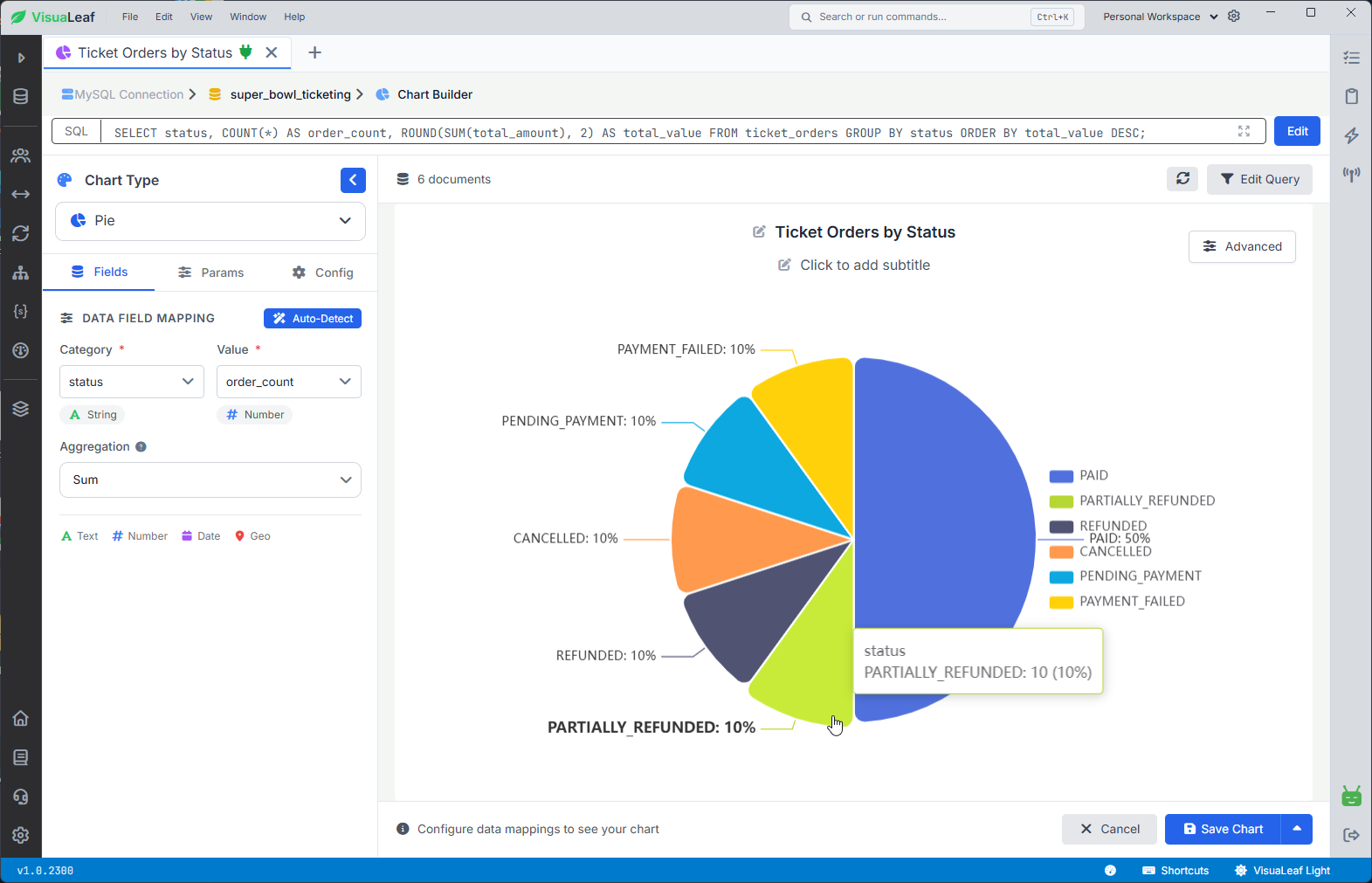Image resolution: width=1372 pixels, height=883 pixels.
Task: Open the users group sidebar icon
Action: point(21,155)
